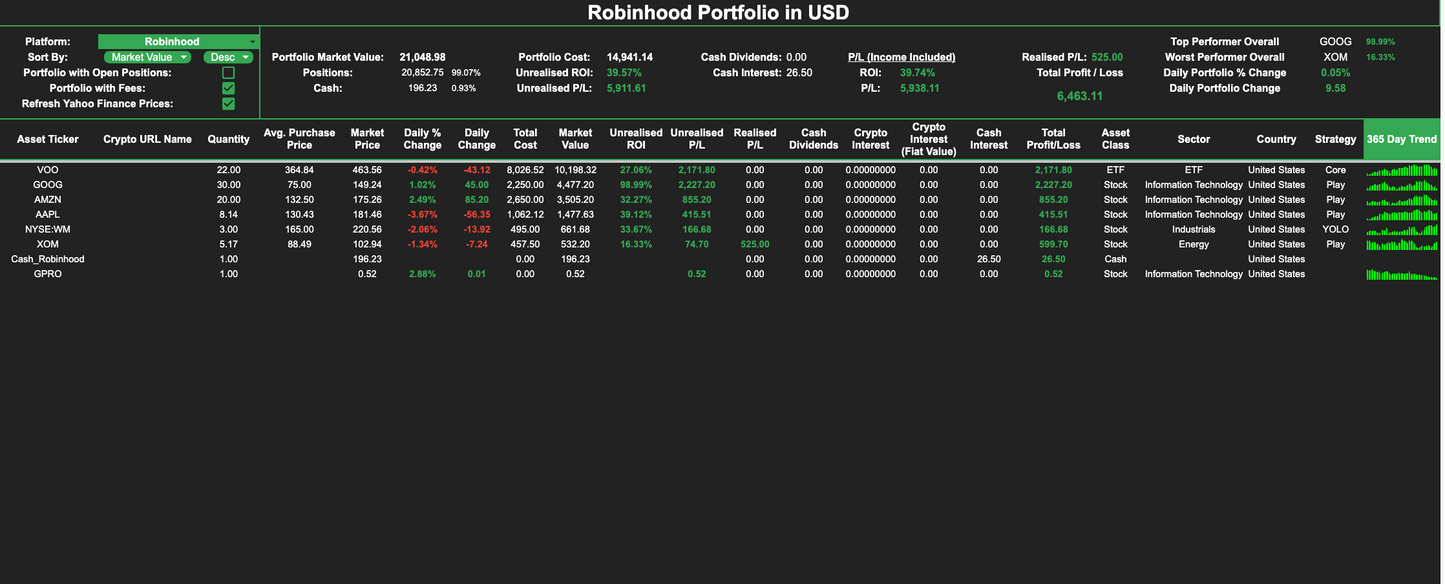Click the Portfolio Cost value 14,941.14

tap(630, 57)
